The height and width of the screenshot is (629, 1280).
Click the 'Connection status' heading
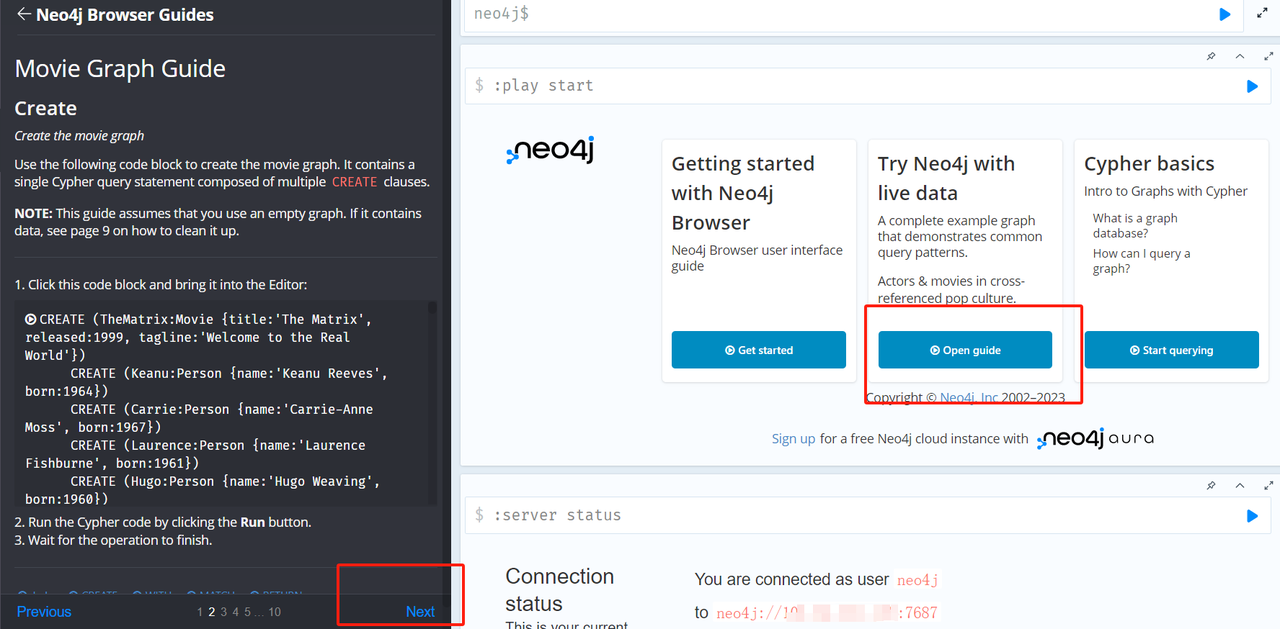click(560, 590)
